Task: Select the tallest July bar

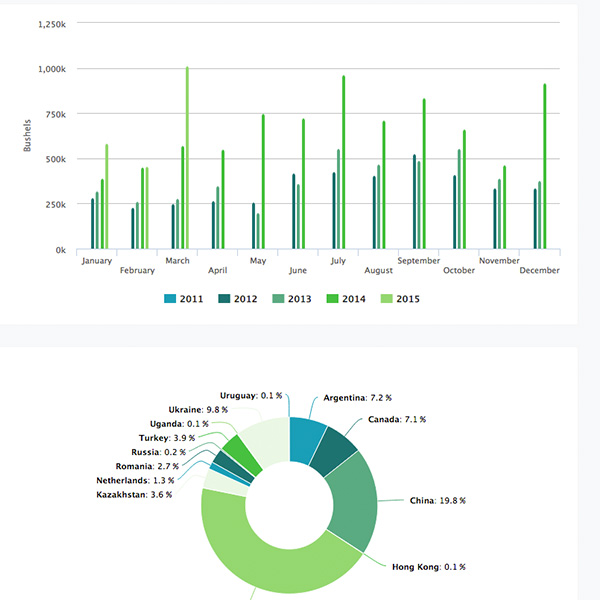Action: (343, 162)
